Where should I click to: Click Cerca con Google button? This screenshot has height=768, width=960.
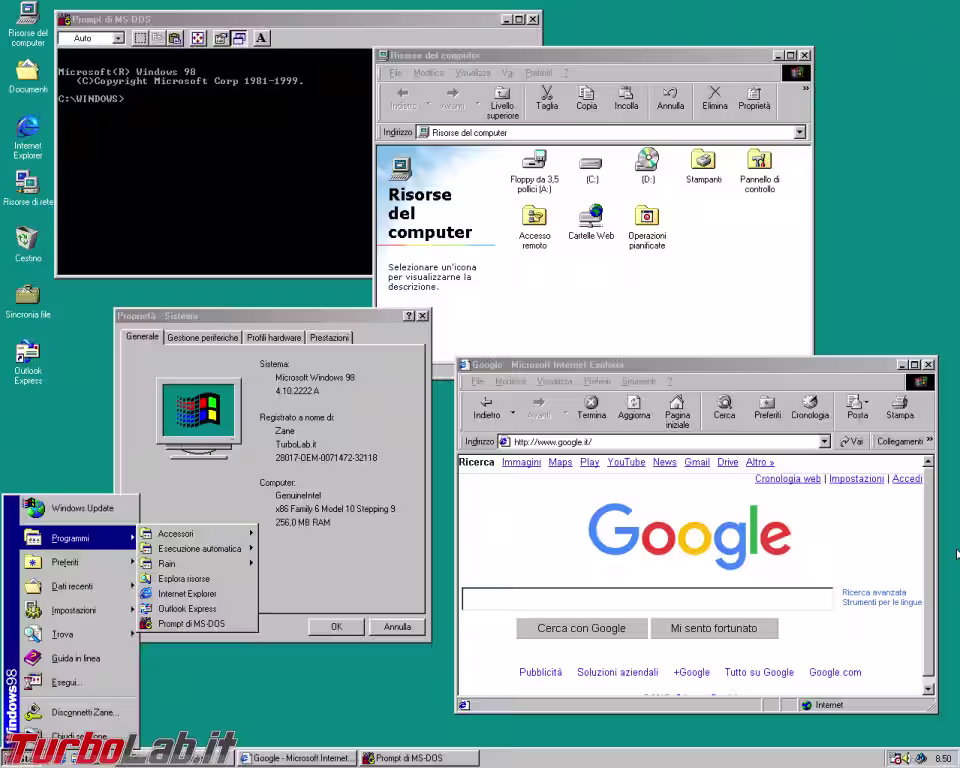582,628
